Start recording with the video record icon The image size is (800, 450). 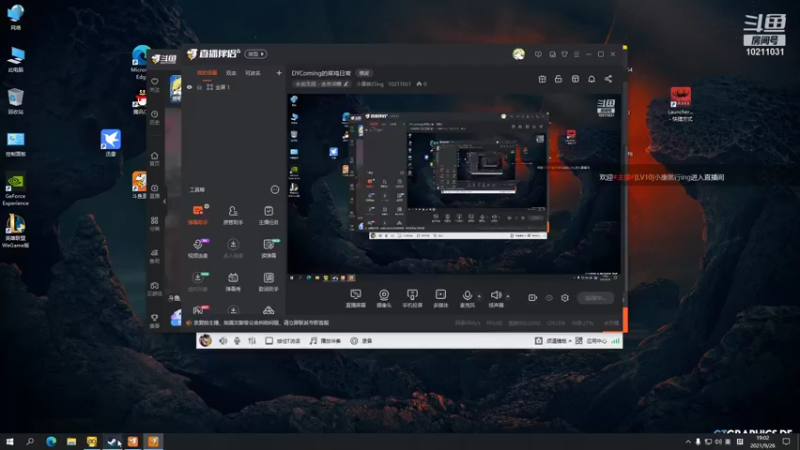point(532,297)
